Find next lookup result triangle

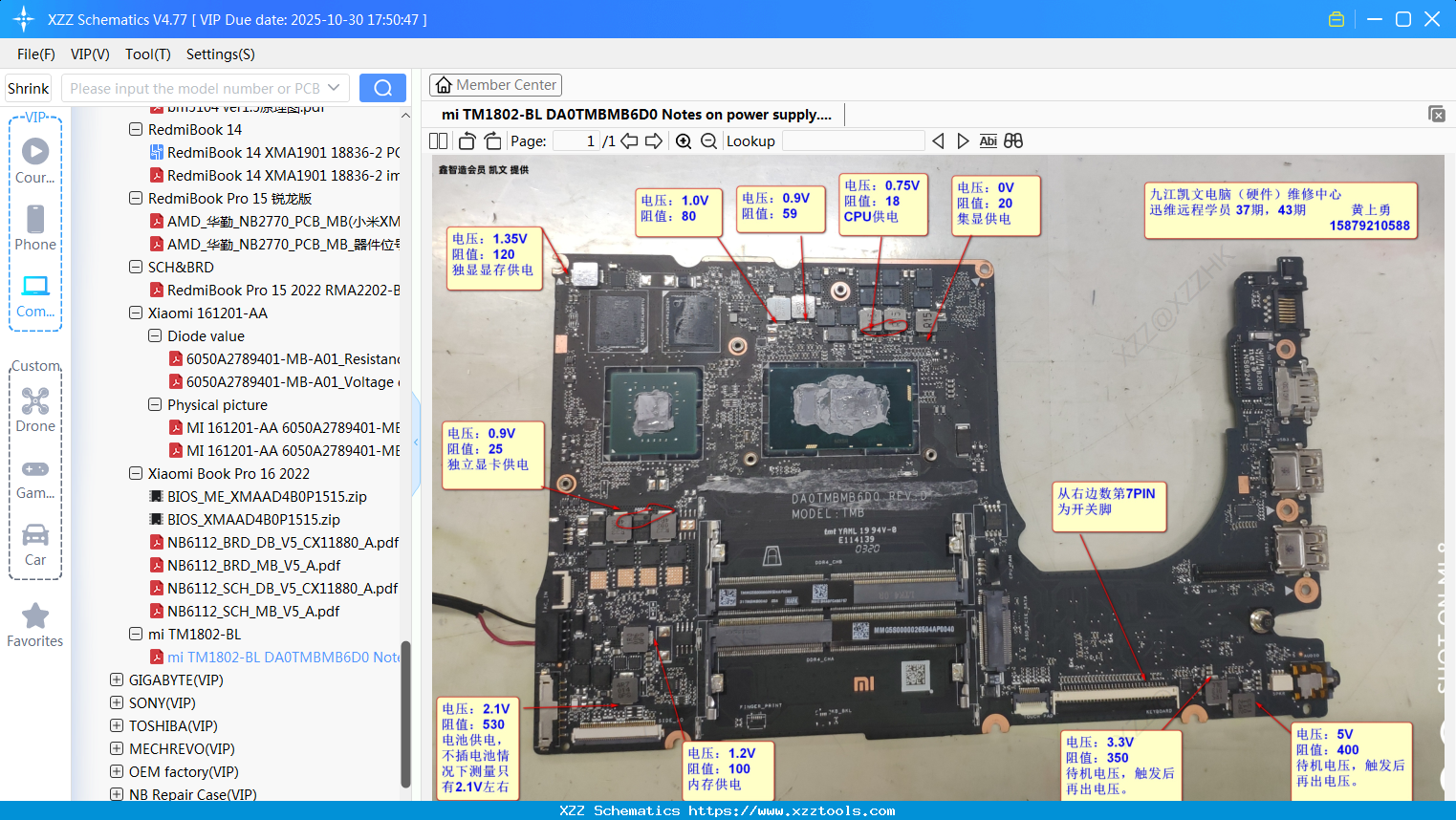(x=963, y=140)
